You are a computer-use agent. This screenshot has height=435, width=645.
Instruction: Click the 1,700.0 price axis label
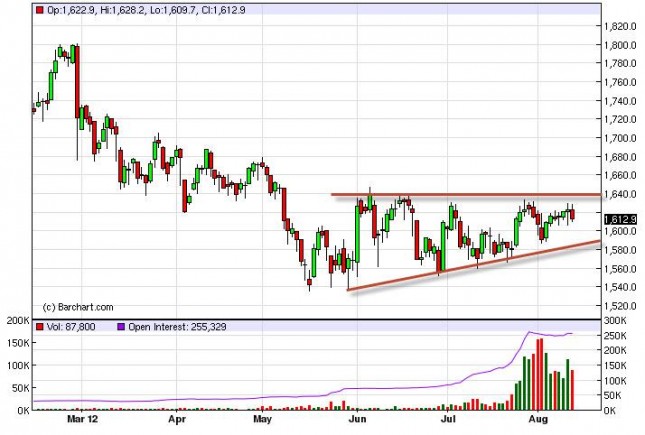coord(620,138)
